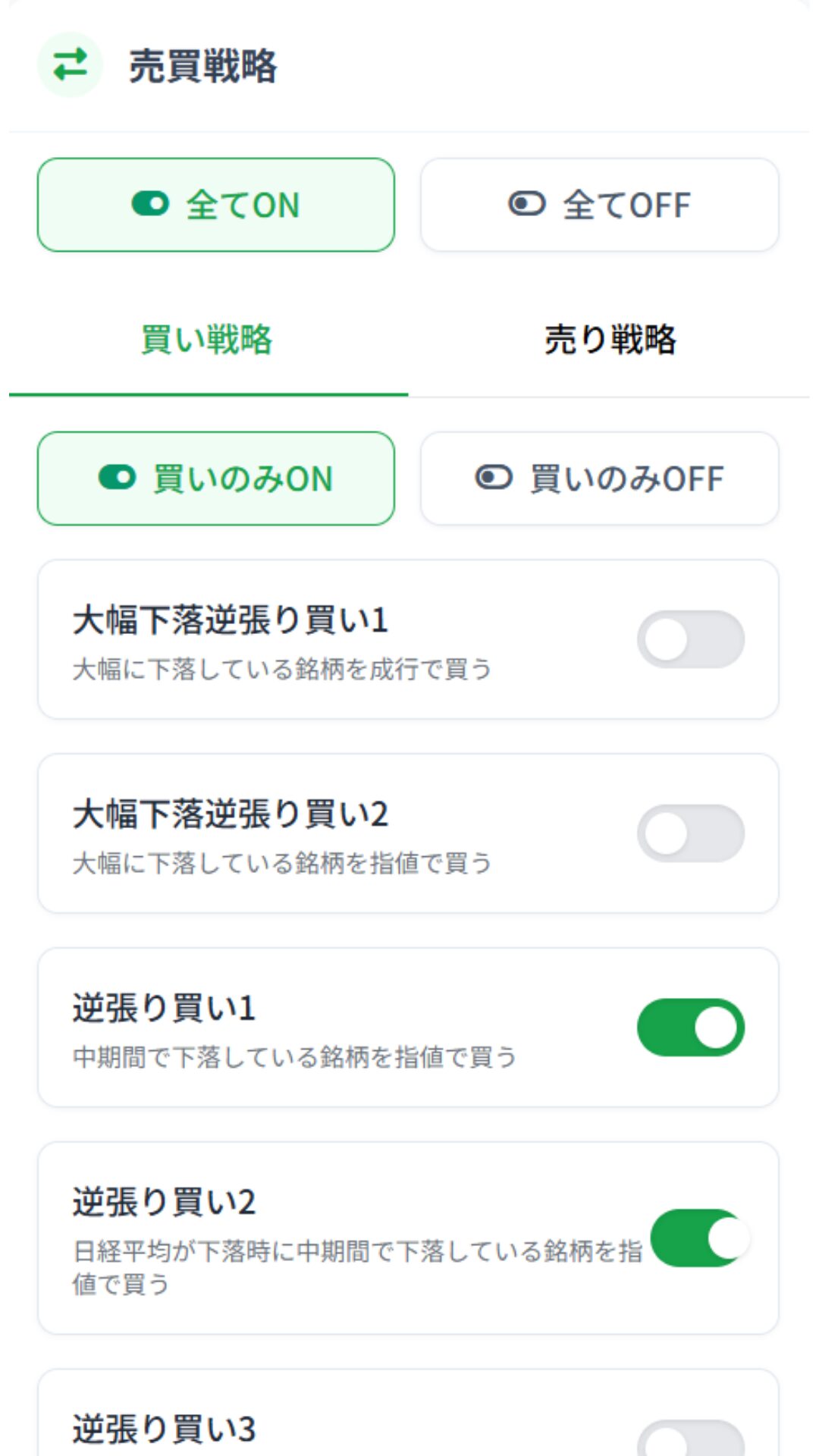Enable the 大幅下落逆張り買い1 switch
This screenshot has width=819, height=1456.
pos(690,639)
